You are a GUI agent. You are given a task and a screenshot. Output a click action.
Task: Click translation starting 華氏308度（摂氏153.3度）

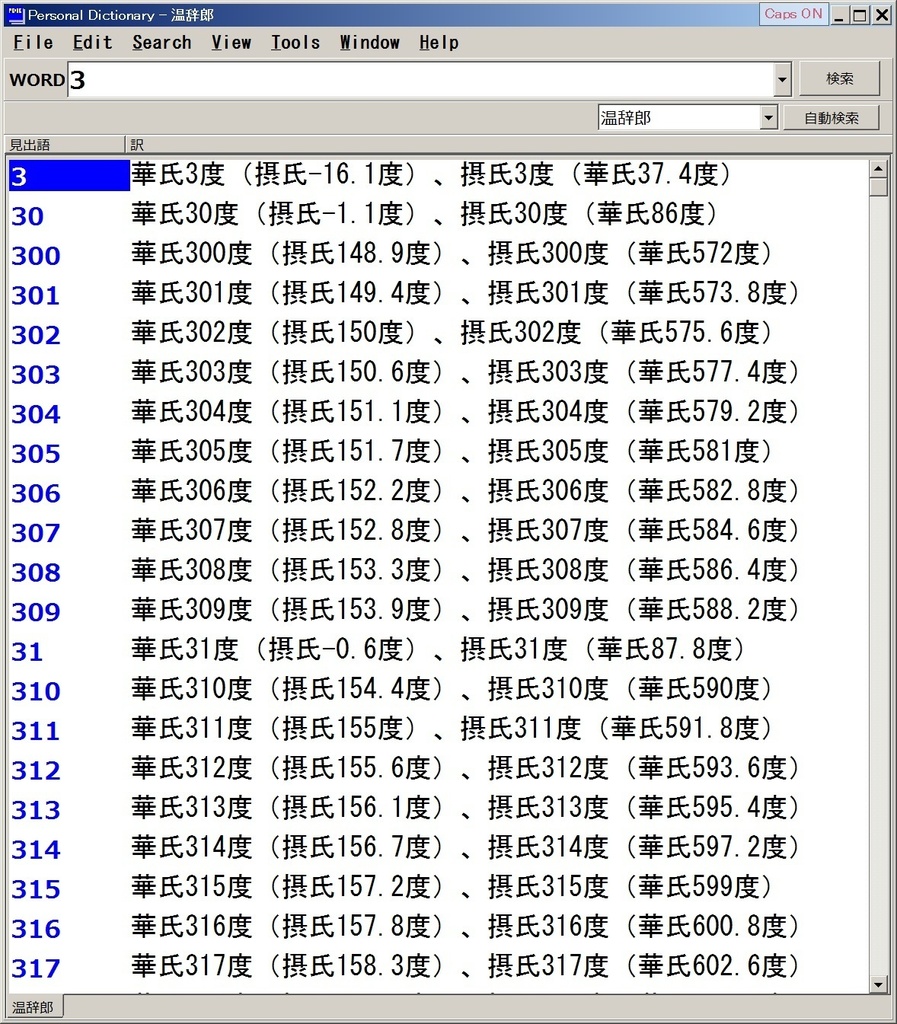point(465,570)
